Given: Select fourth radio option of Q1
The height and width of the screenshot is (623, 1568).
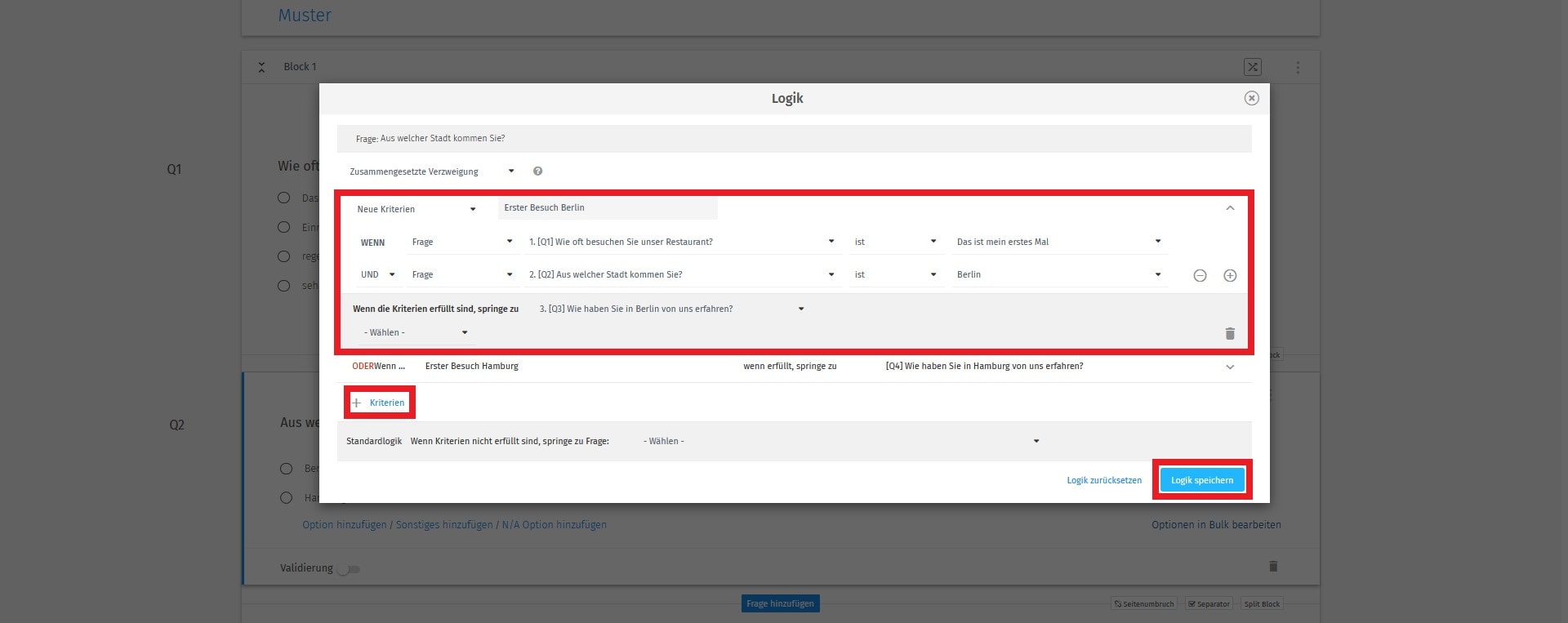Looking at the screenshot, I should click(x=283, y=286).
